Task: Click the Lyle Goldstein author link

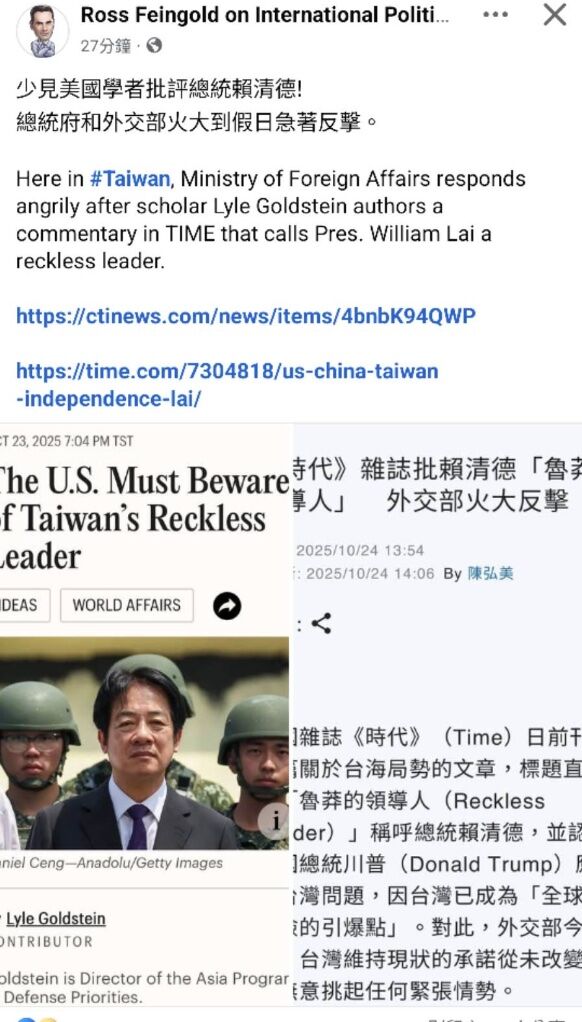Action: pyautogui.click(x=55, y=919)
